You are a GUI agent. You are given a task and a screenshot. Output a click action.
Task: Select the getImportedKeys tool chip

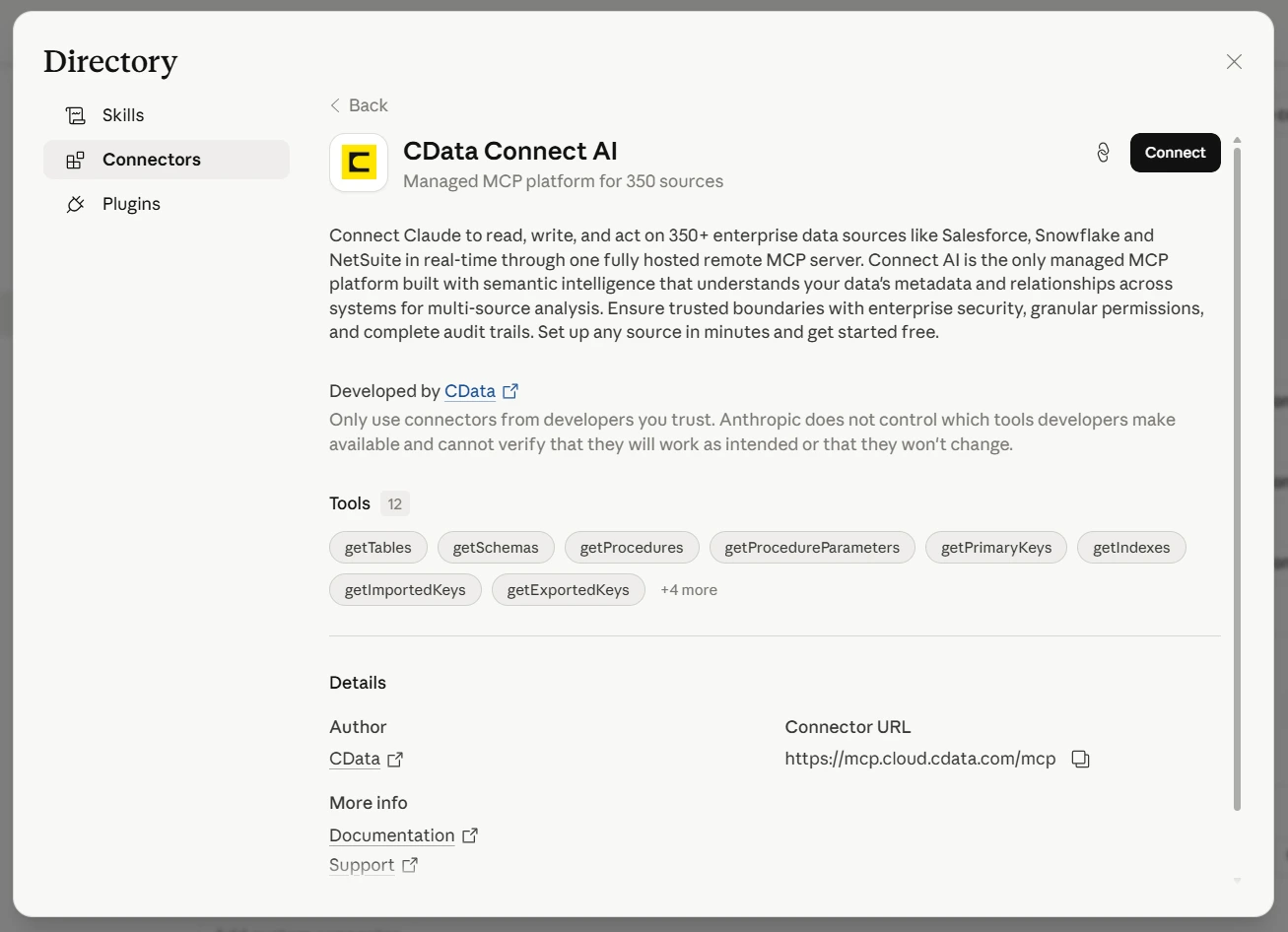[x=405, y=590]
